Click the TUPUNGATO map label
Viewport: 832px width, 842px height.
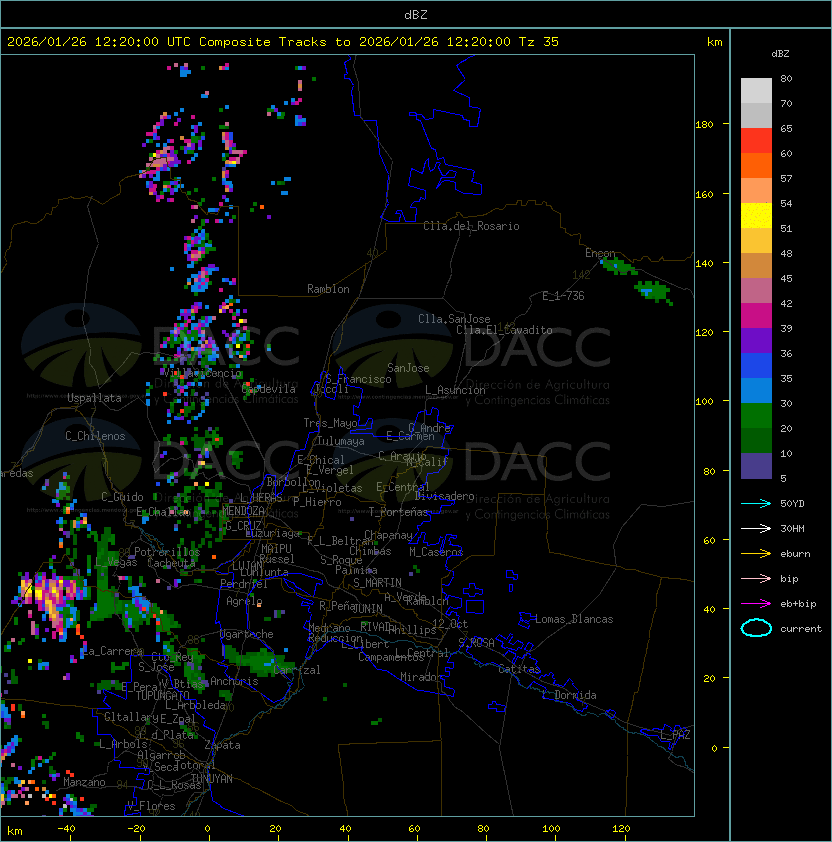click(x=162, y=695)
